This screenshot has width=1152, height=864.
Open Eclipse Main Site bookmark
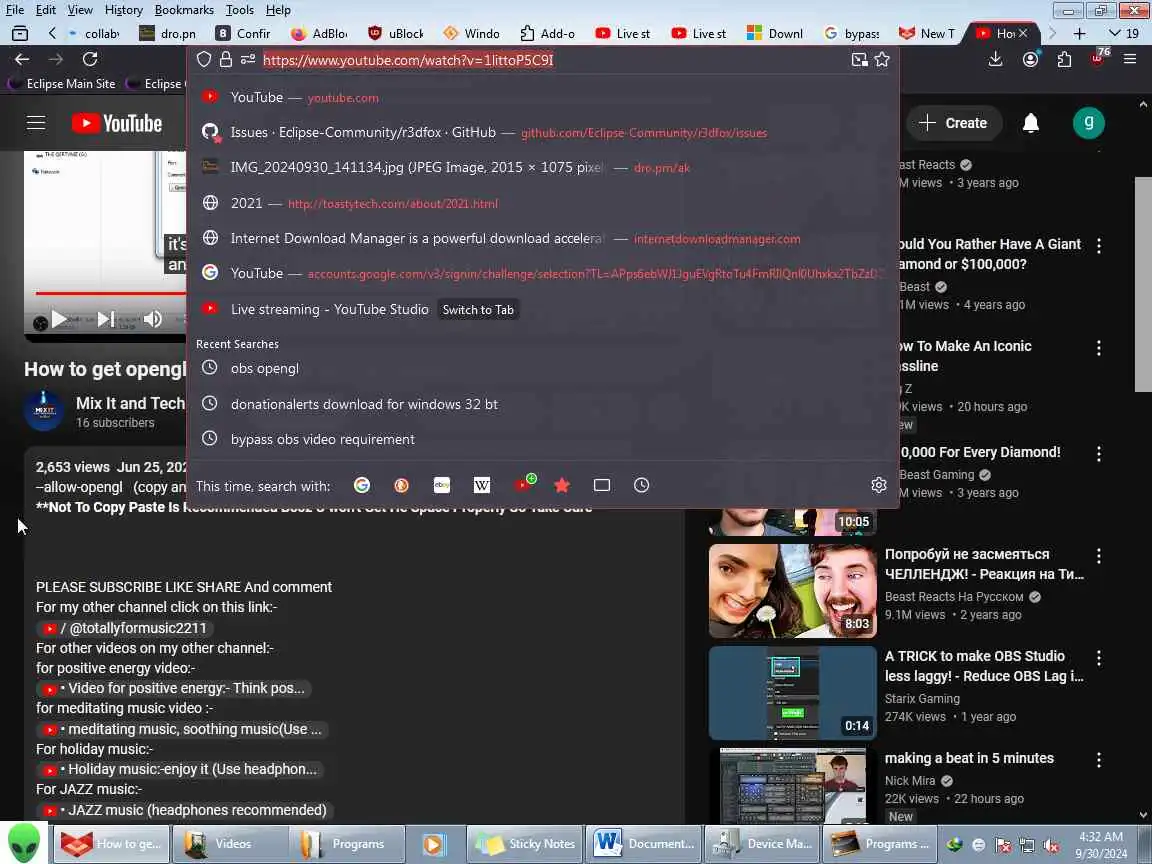click(62, 84)
